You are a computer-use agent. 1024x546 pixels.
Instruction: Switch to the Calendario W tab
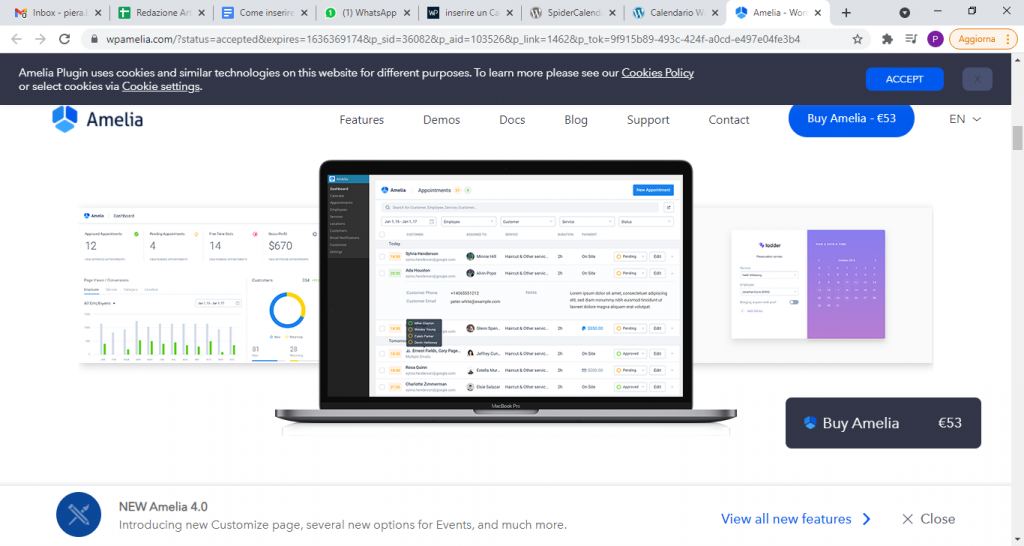click(x=674, y=12)
